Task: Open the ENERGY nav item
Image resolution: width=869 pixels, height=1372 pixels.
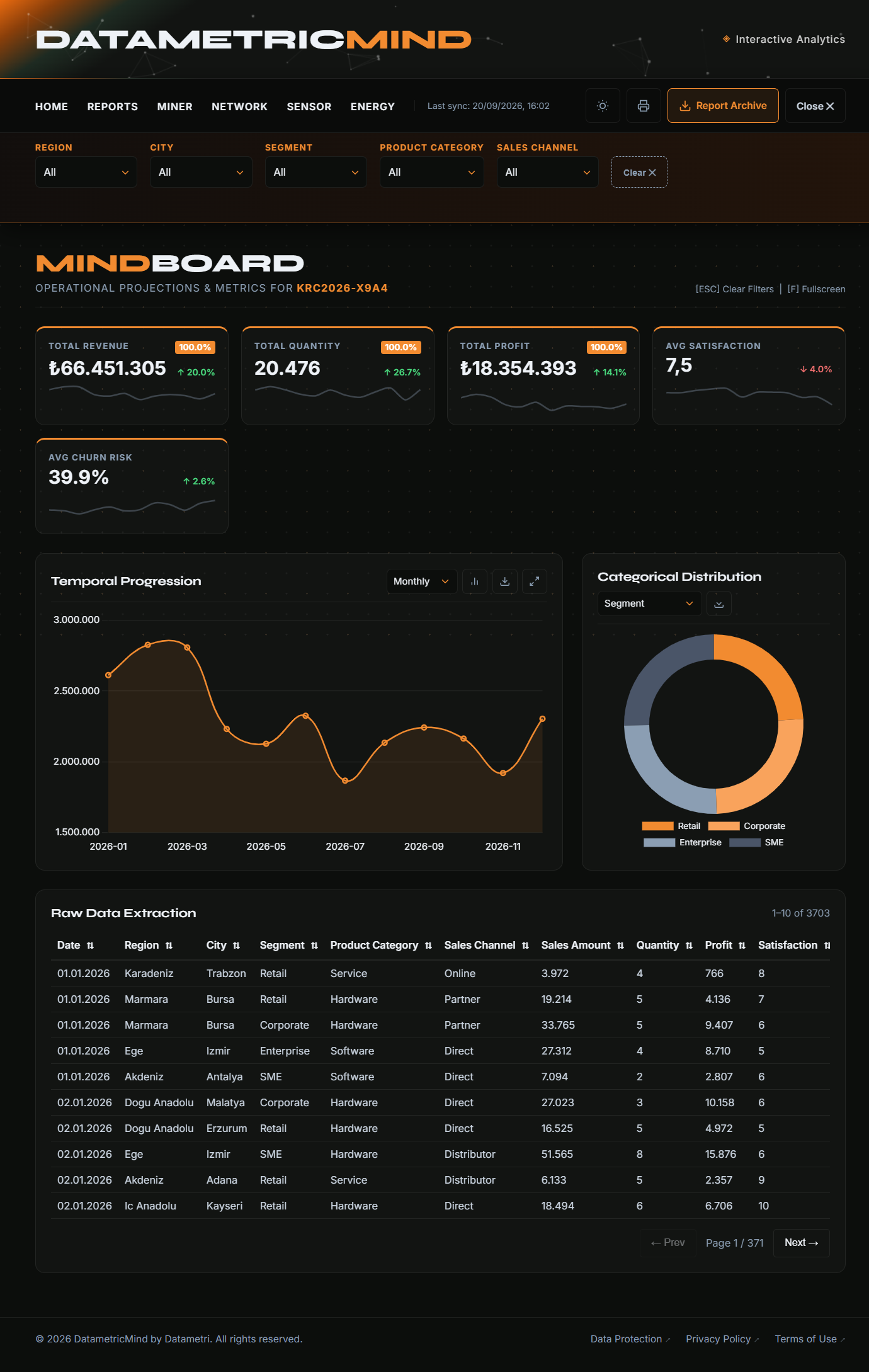Action: click(373, 106)
